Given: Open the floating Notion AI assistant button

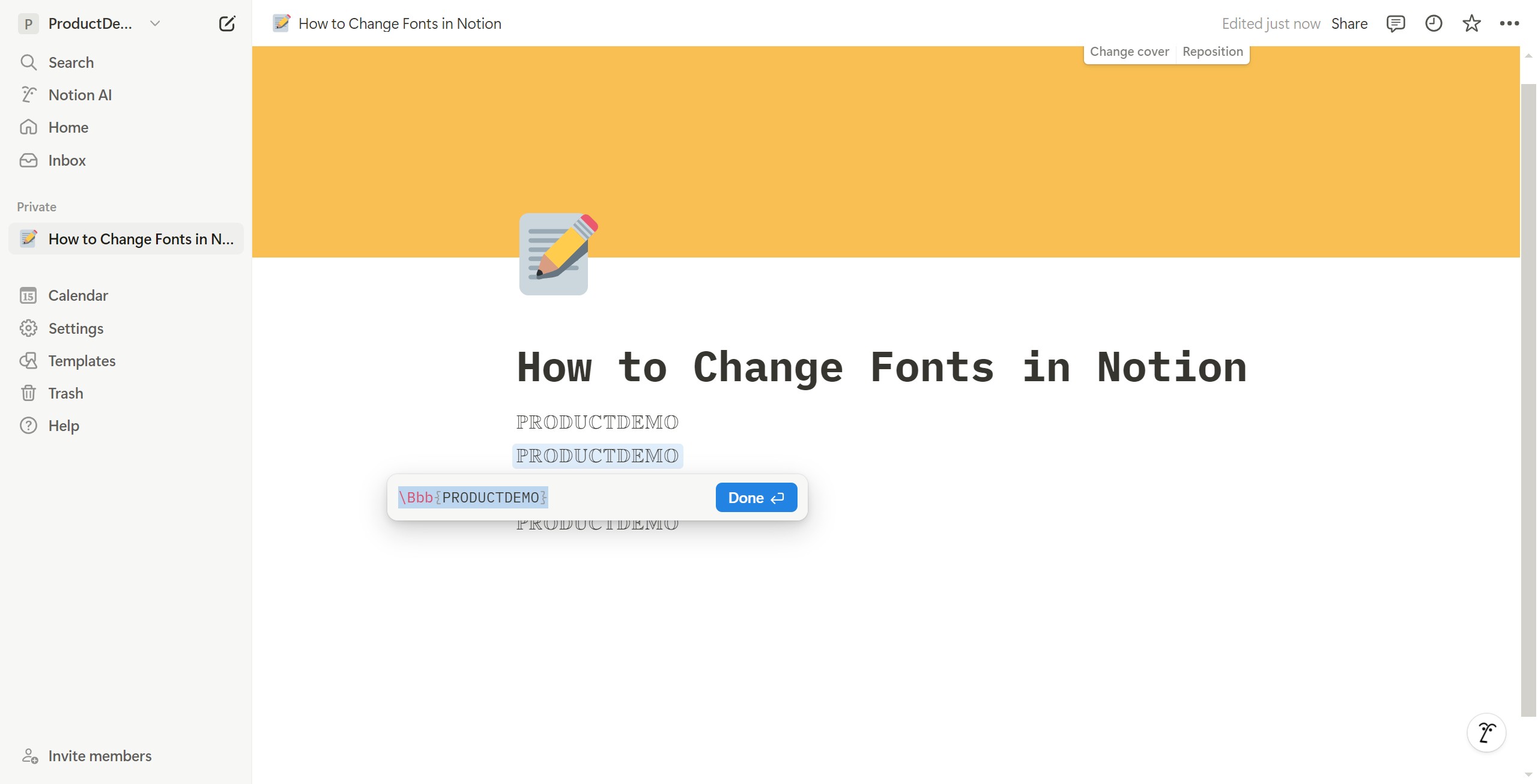Looking at the screenshot, I should tap(1486, 732).
